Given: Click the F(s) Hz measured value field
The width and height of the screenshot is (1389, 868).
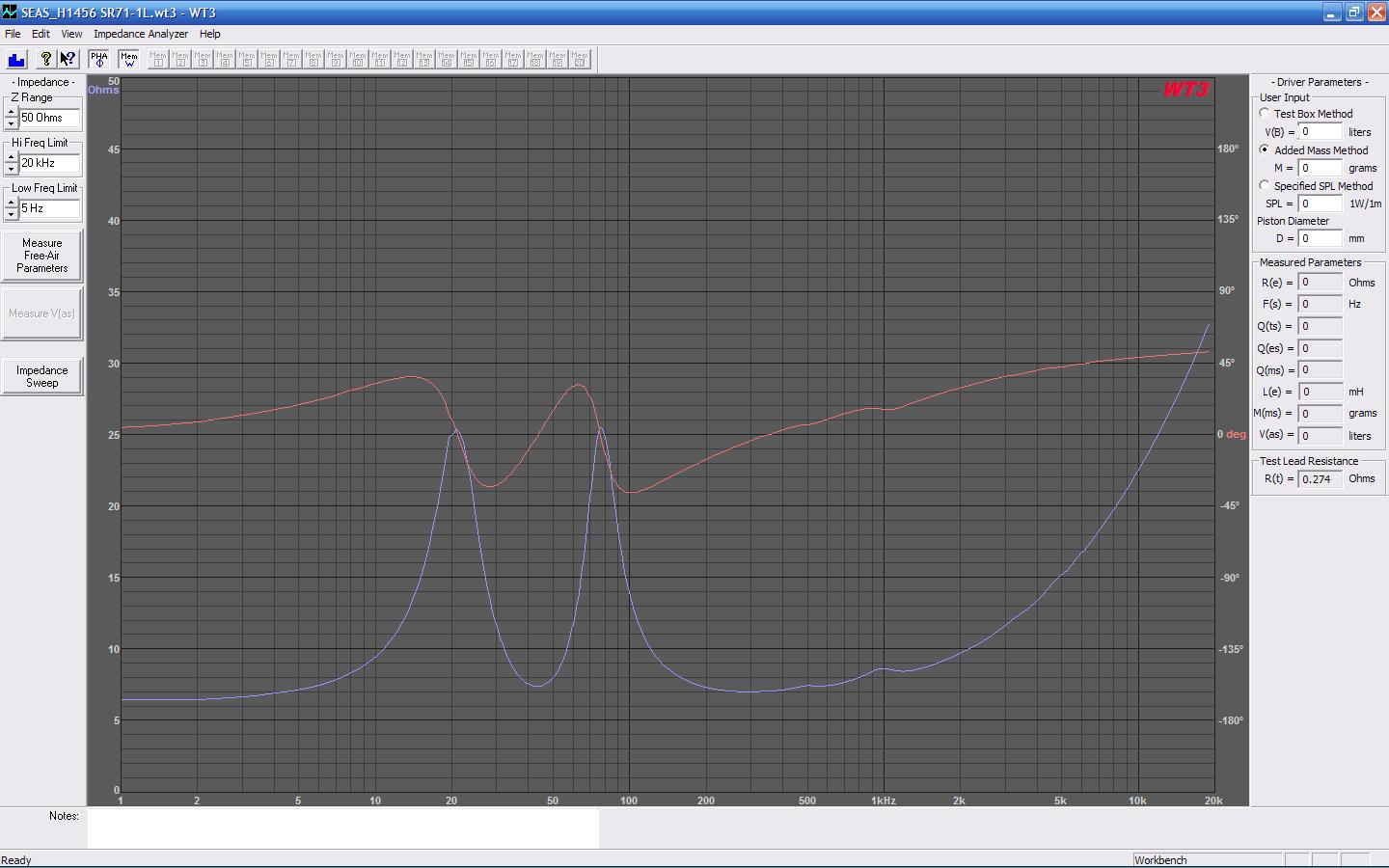Looking at the screenshot, I should [1321, 304].
